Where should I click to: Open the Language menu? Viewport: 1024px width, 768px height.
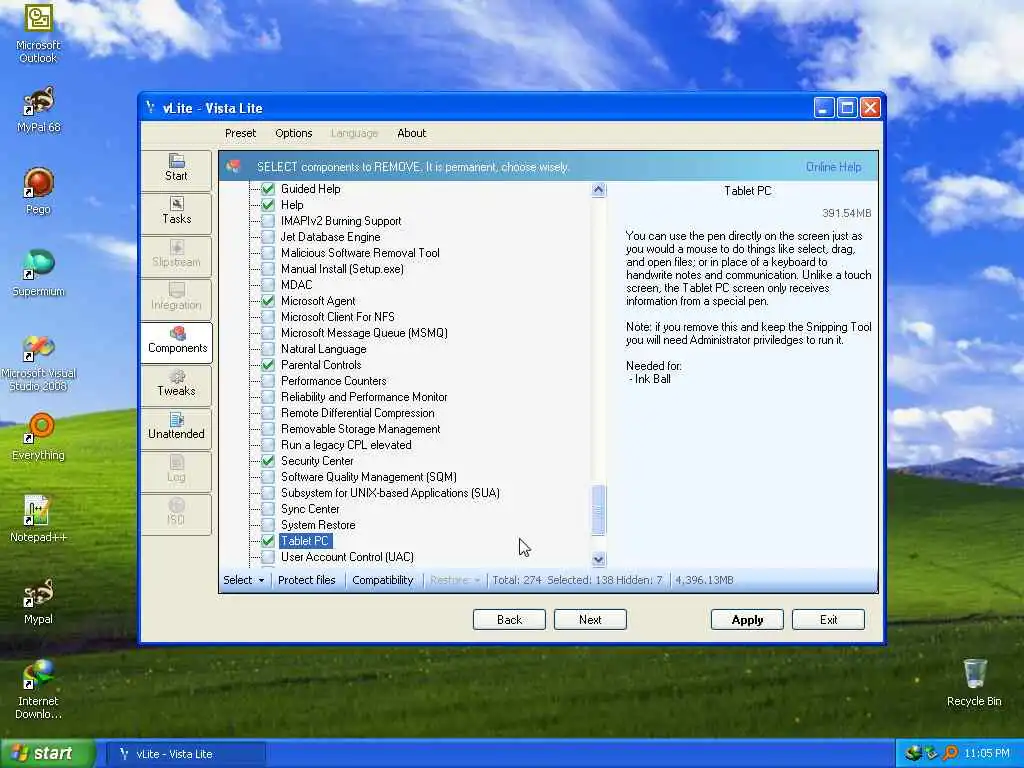[354, 133]
